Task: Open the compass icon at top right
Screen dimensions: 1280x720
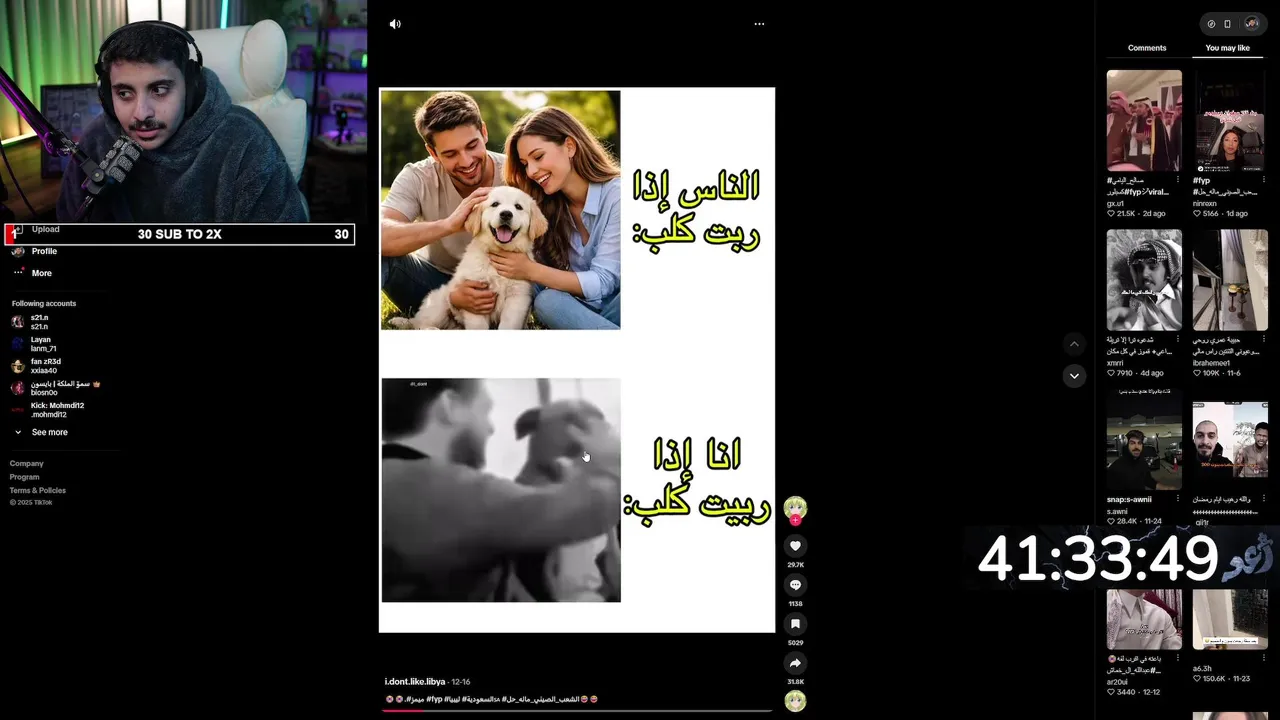Action: click(x=1211, y=24)
